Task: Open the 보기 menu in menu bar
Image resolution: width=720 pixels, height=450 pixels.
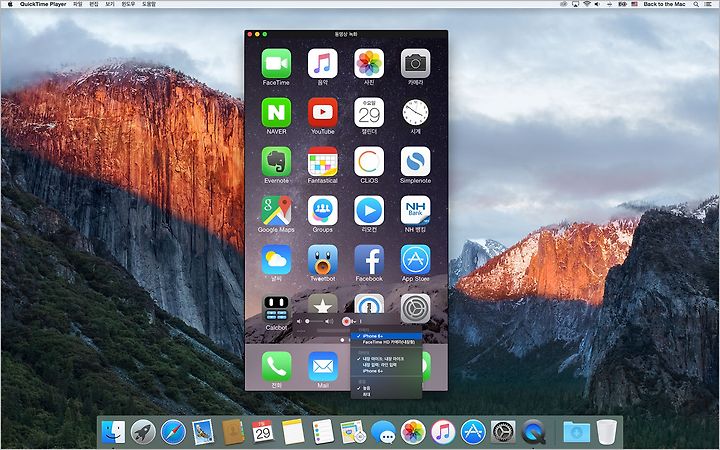Action: tap(109, 4)
